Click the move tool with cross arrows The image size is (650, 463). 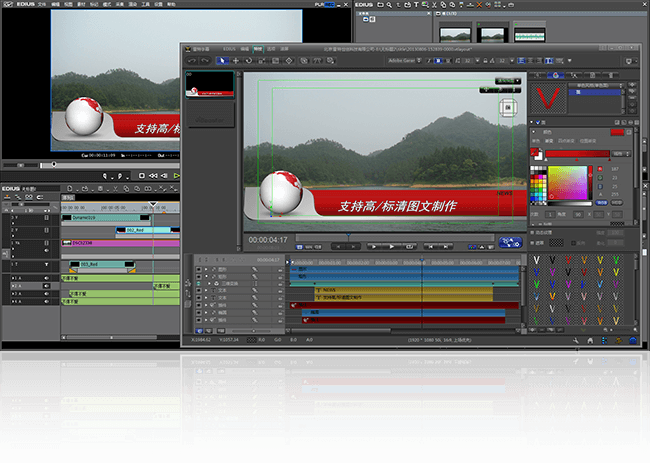(x=236, y=60)
